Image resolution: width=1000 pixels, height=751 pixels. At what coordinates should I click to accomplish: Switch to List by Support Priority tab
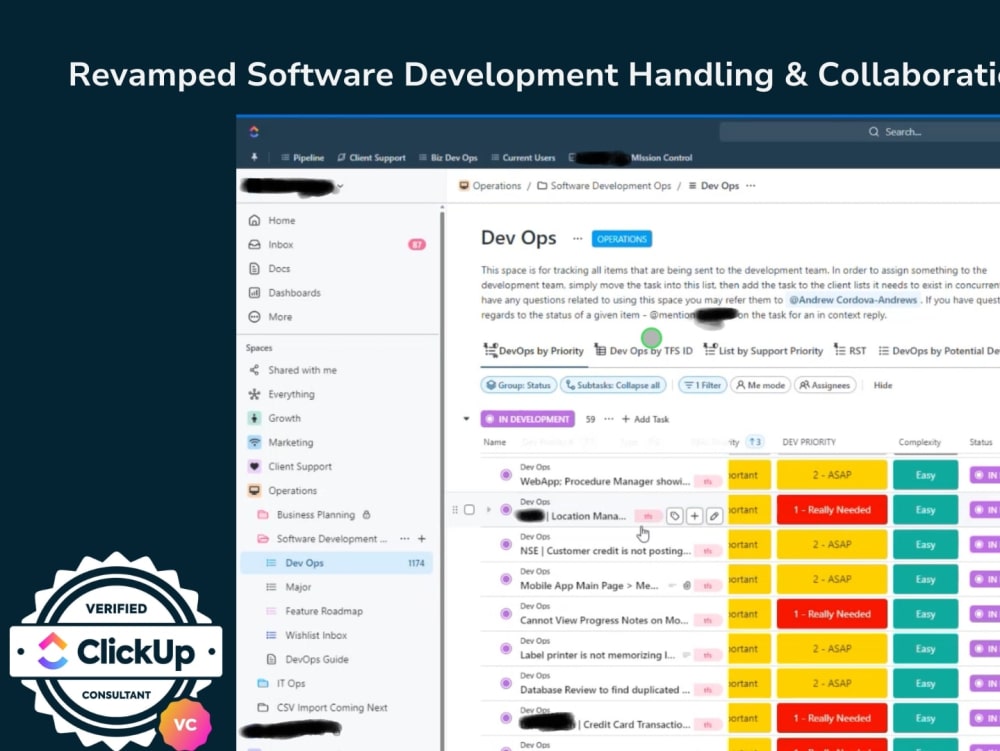pyautogui.click(x=763, y=351)
